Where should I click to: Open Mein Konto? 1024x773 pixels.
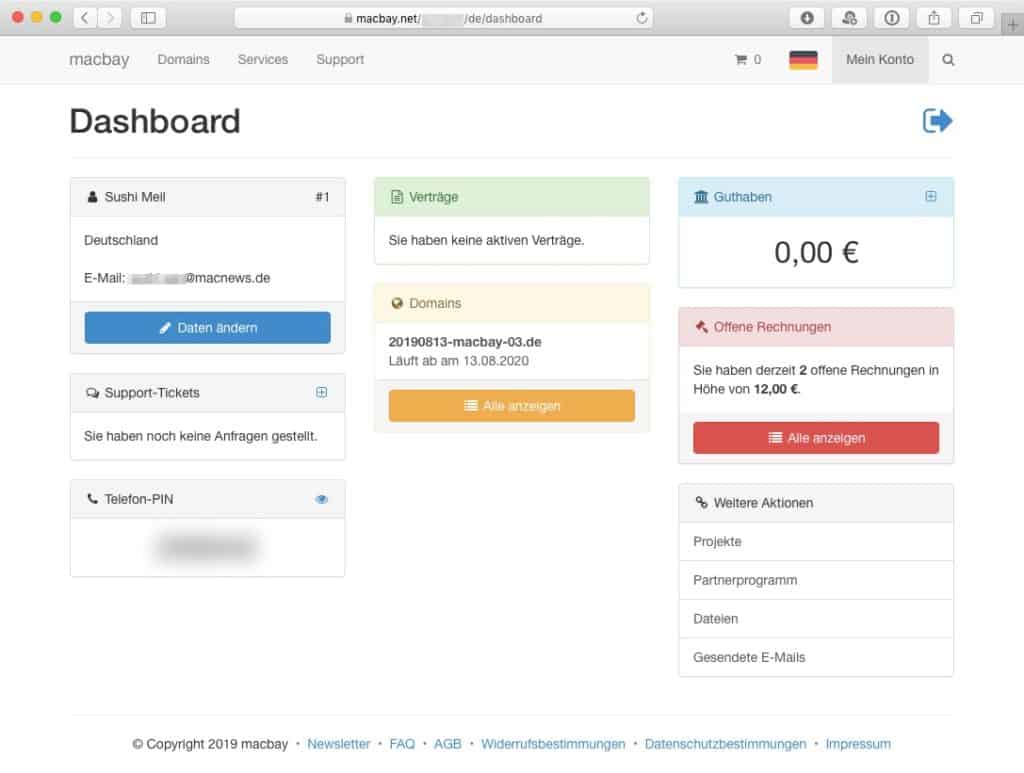(x=880, y=60)
